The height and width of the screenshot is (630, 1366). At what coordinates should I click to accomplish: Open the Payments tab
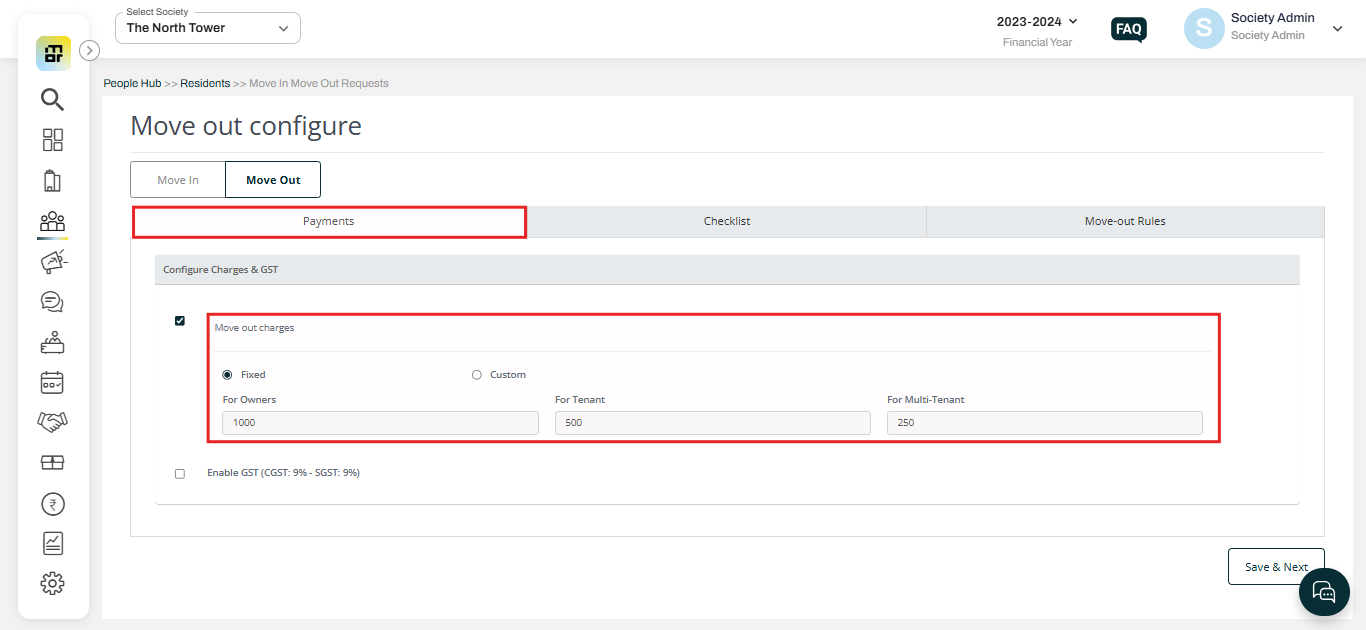pyautogui.click(x=329, y=222)
